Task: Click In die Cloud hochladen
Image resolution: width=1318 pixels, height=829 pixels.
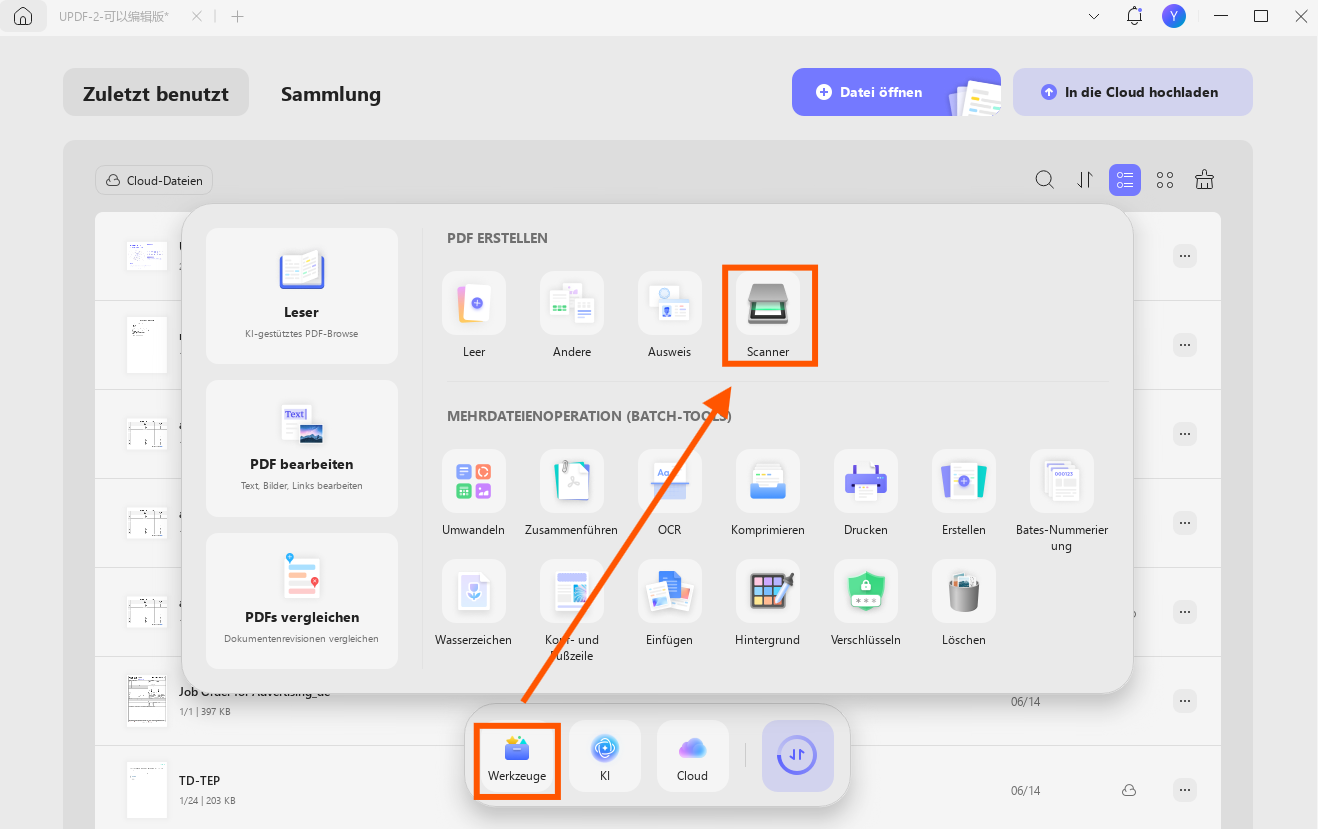Action: (x=1133, y=92)
